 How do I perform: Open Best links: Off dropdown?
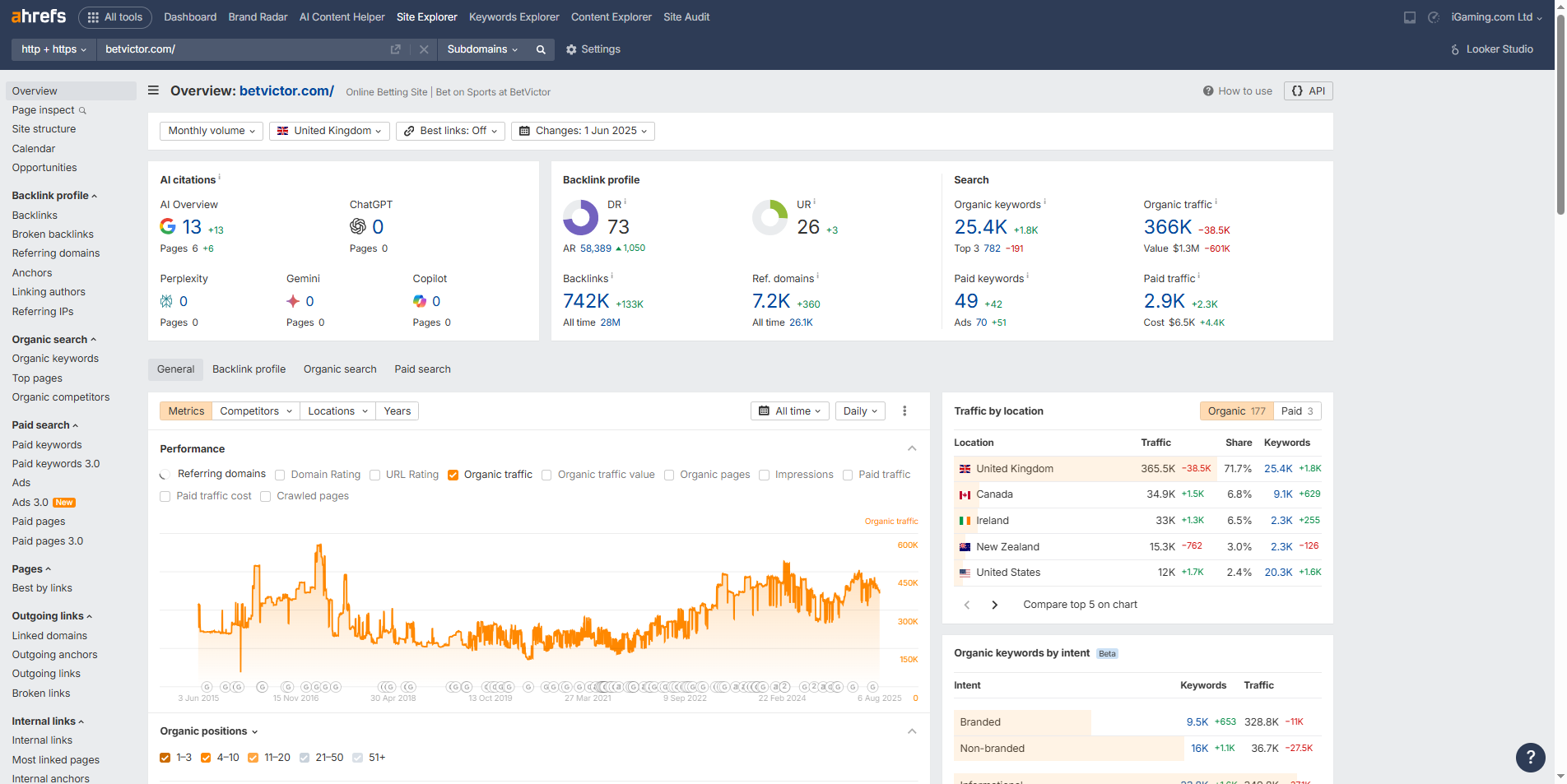(450, 131)
